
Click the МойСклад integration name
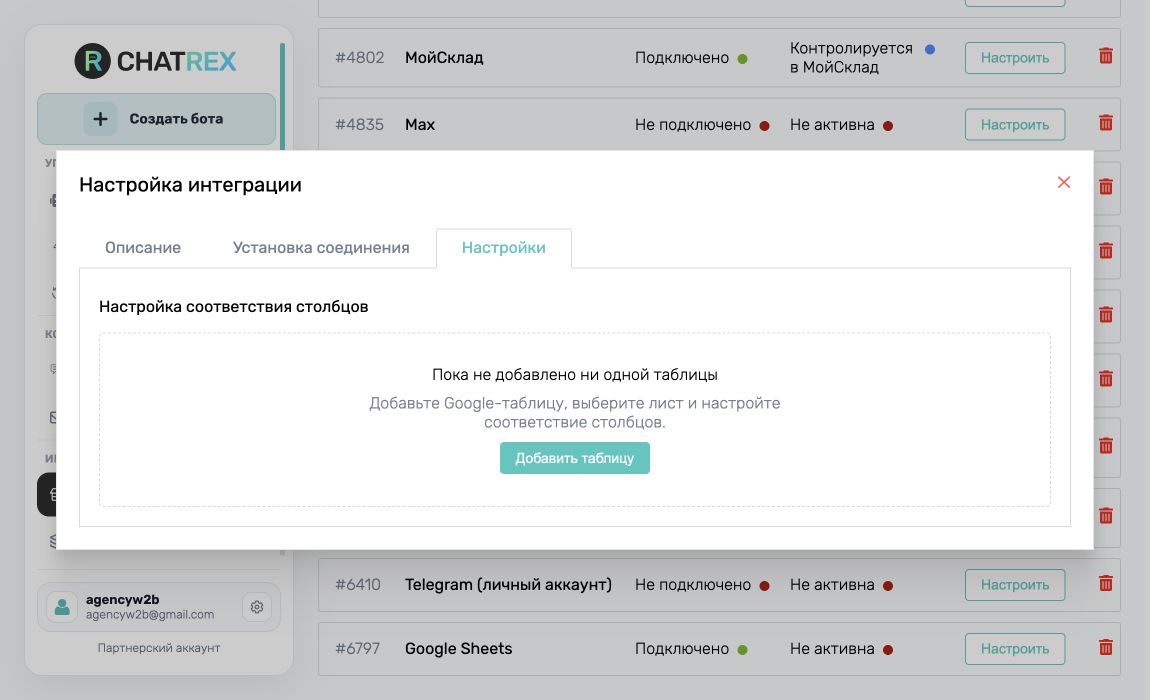click(x=444, y=58)
